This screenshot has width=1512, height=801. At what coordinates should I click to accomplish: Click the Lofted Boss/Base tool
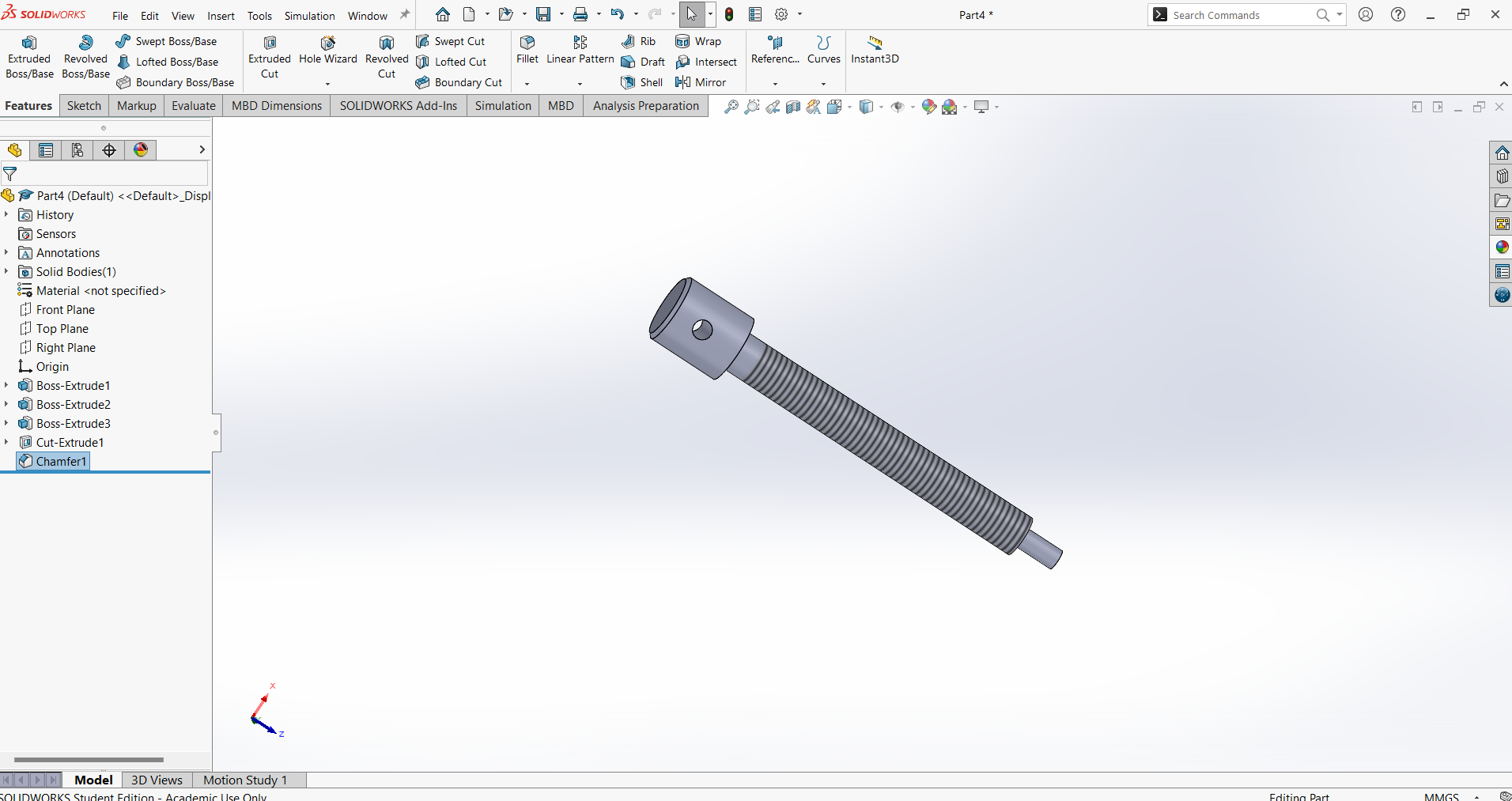click(x=168, y=62)
